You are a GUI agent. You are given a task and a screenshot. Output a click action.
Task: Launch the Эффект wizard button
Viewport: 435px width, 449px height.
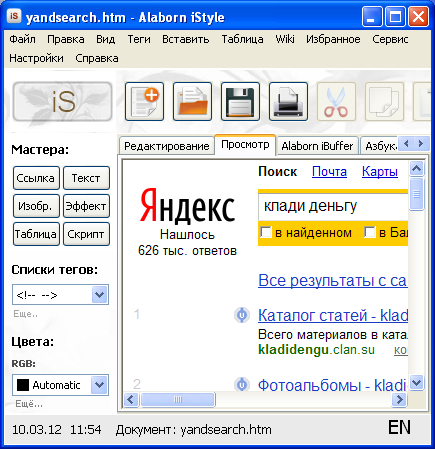click(x=86, y=206)
